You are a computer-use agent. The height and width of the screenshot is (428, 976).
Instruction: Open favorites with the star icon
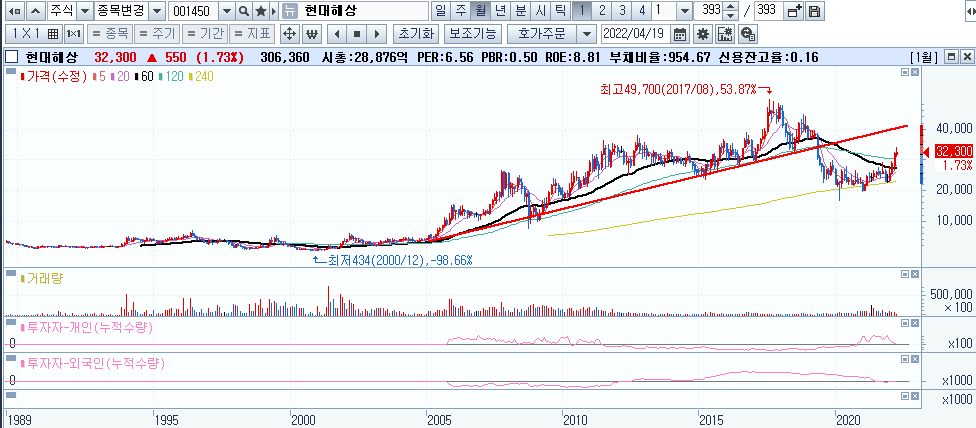coord(261,11)
